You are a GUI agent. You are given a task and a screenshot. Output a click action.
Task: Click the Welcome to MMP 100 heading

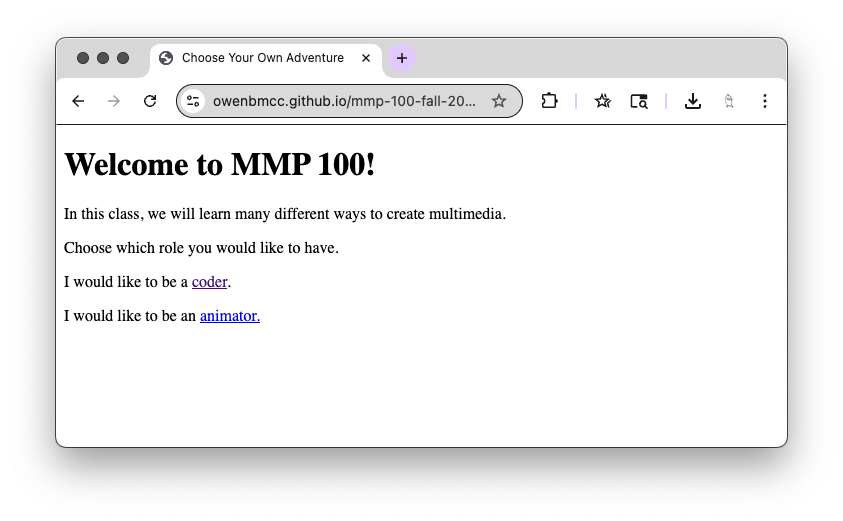pos(219,164)
